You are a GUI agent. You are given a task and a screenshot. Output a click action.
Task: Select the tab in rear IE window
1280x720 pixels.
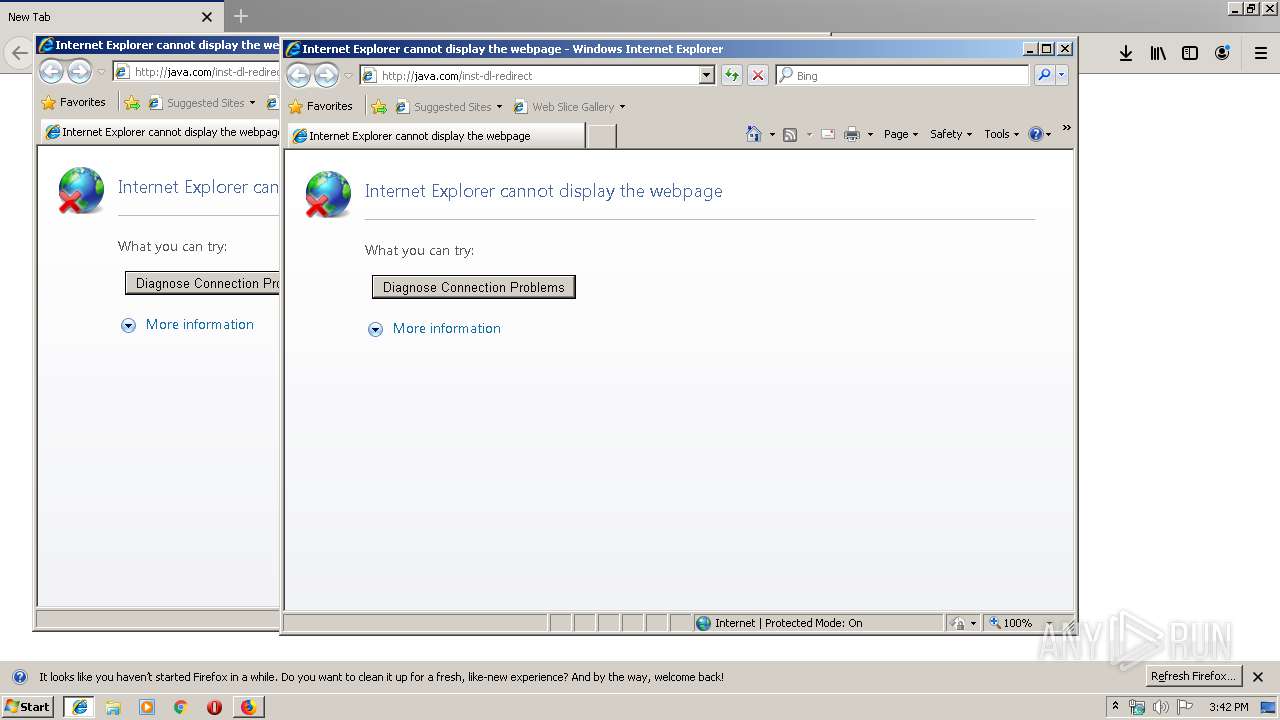coord(160,132)
